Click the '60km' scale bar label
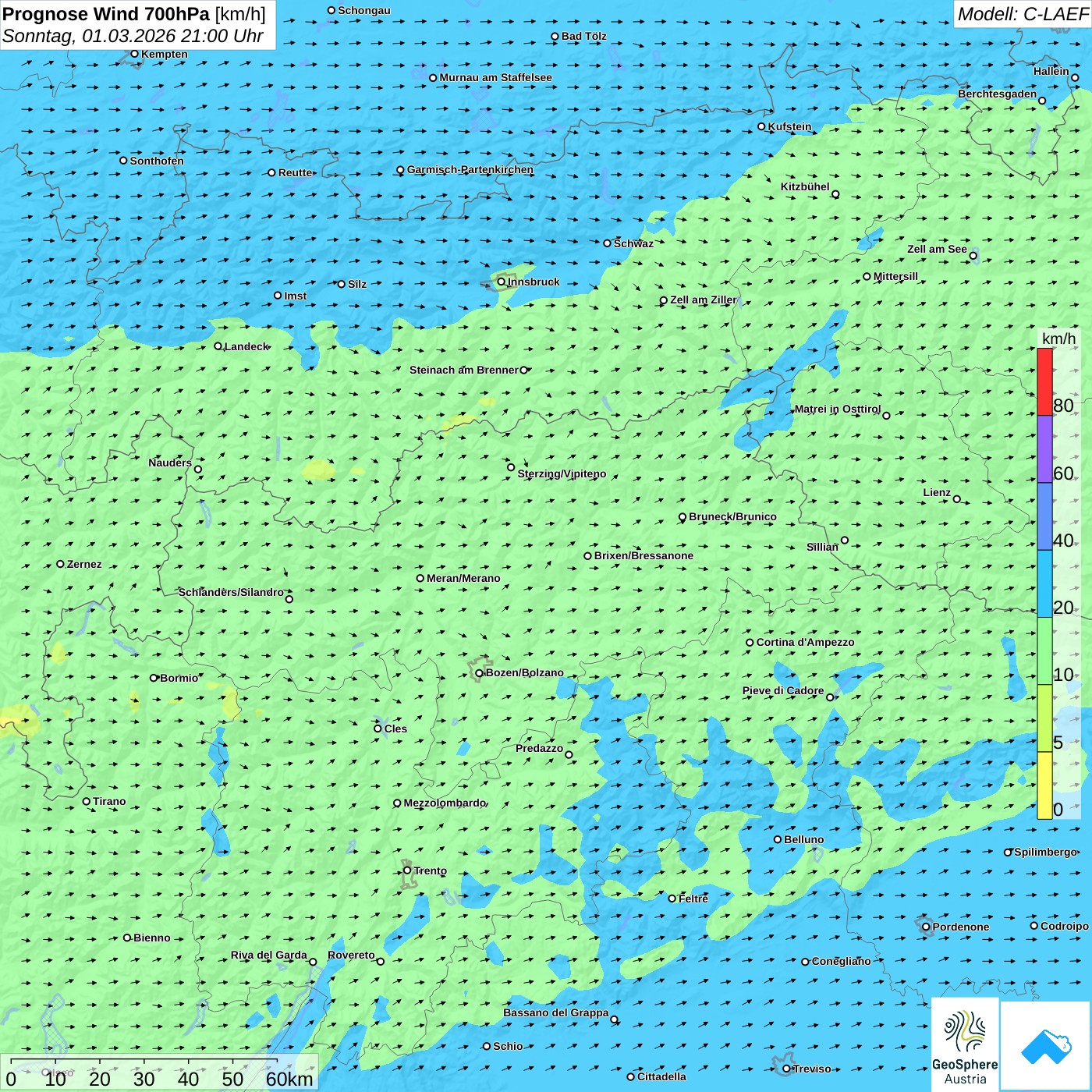Viewport: 1092px width, 1092px height. click(x=289, y=1079)
